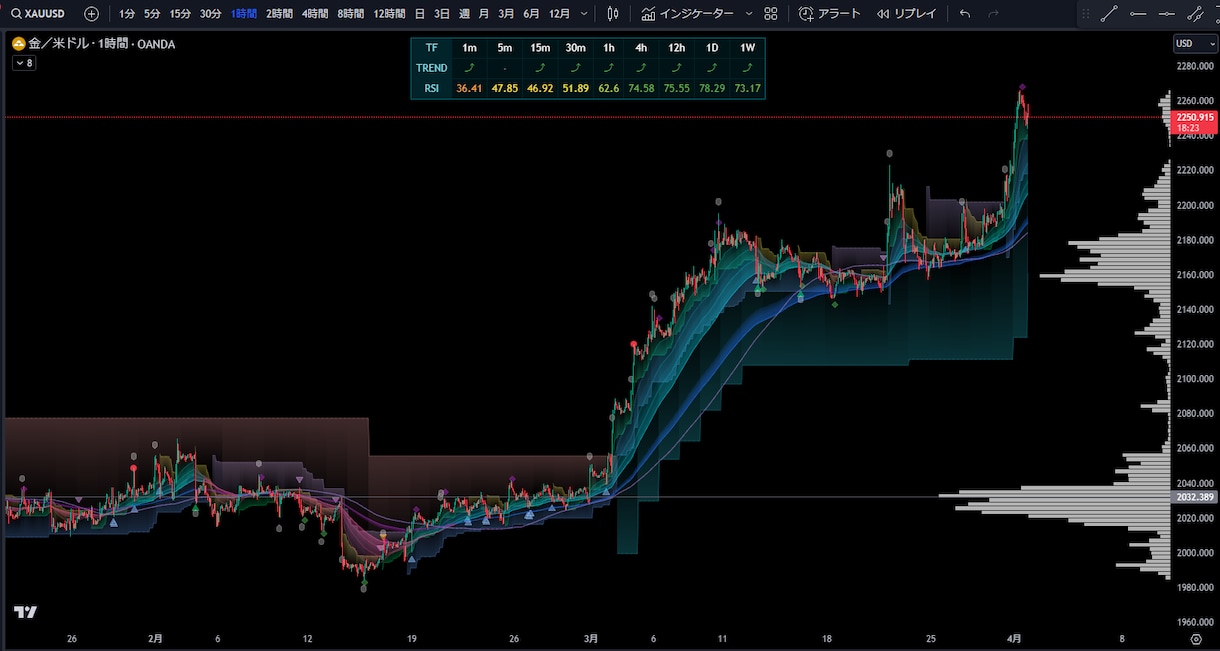The image size is (1220, 651).
Task: Select the 1時間 timeframe
Action: [244, 14]
